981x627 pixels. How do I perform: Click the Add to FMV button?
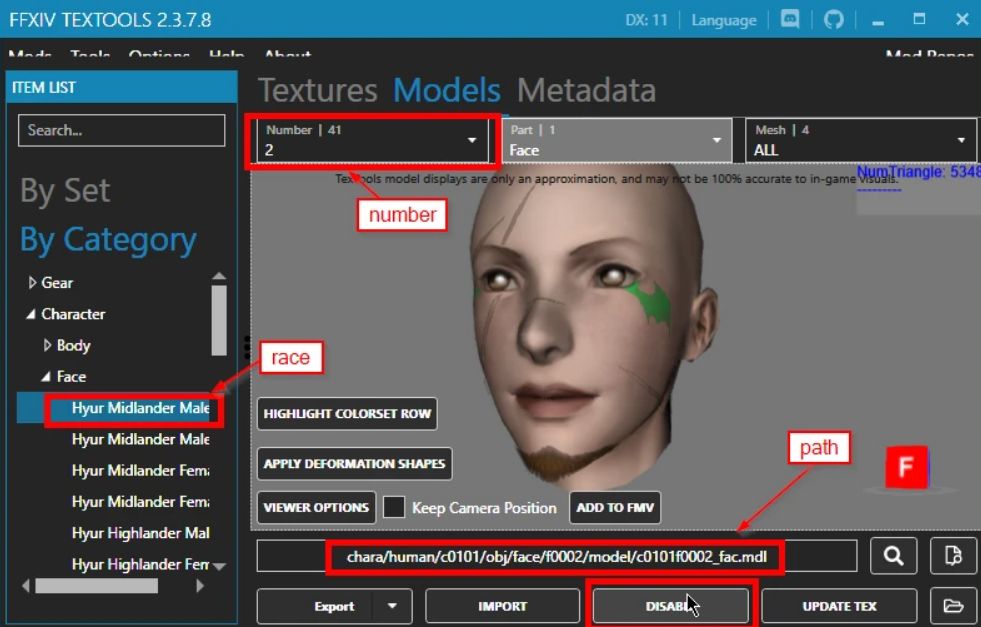click(x=615, y=507)
